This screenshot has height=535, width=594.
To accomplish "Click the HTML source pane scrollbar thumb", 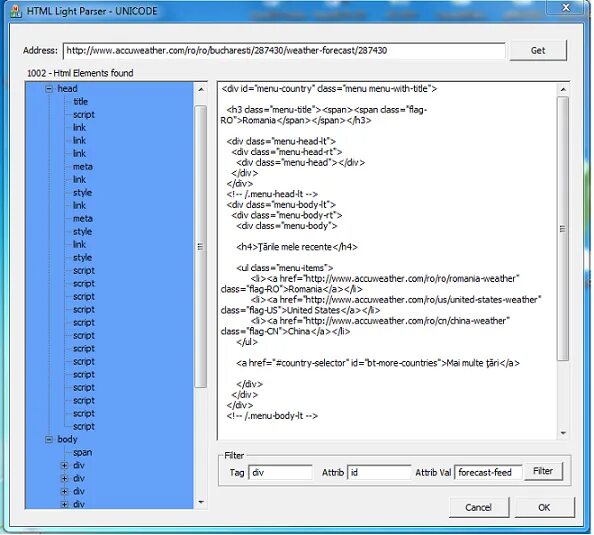I will tap(563, 228).
